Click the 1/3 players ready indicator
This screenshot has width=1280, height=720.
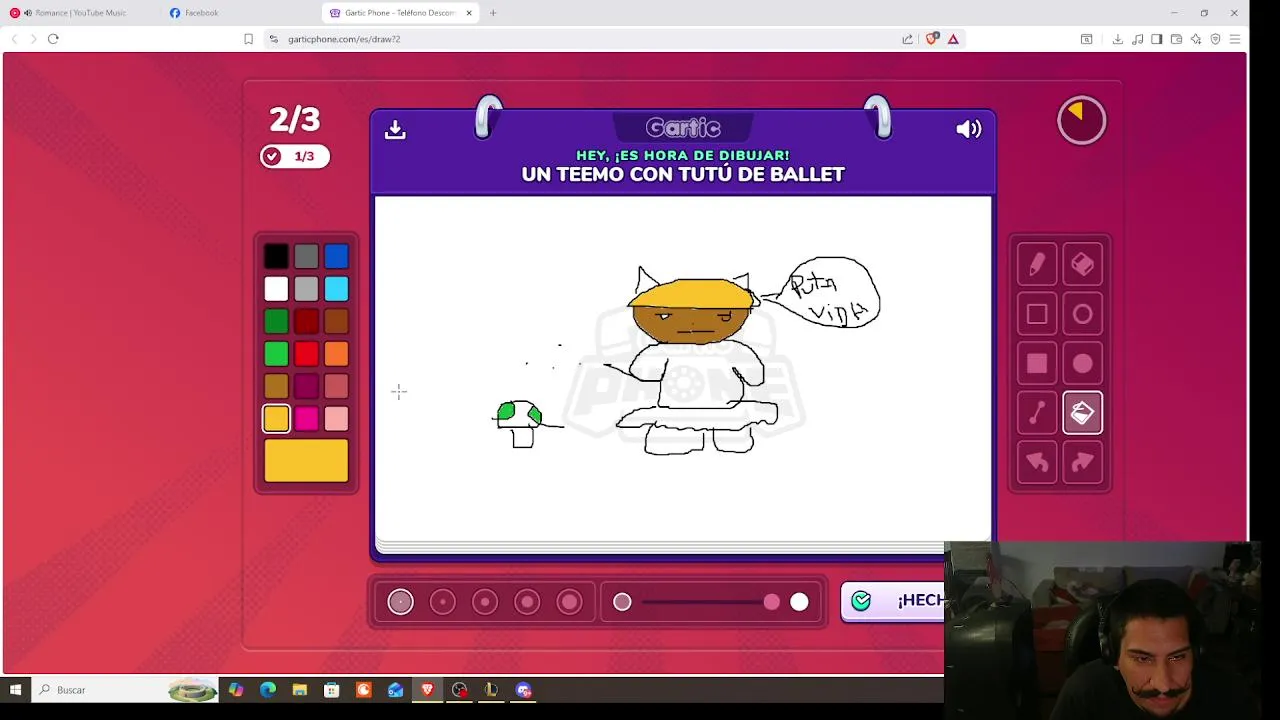[294, 156]
